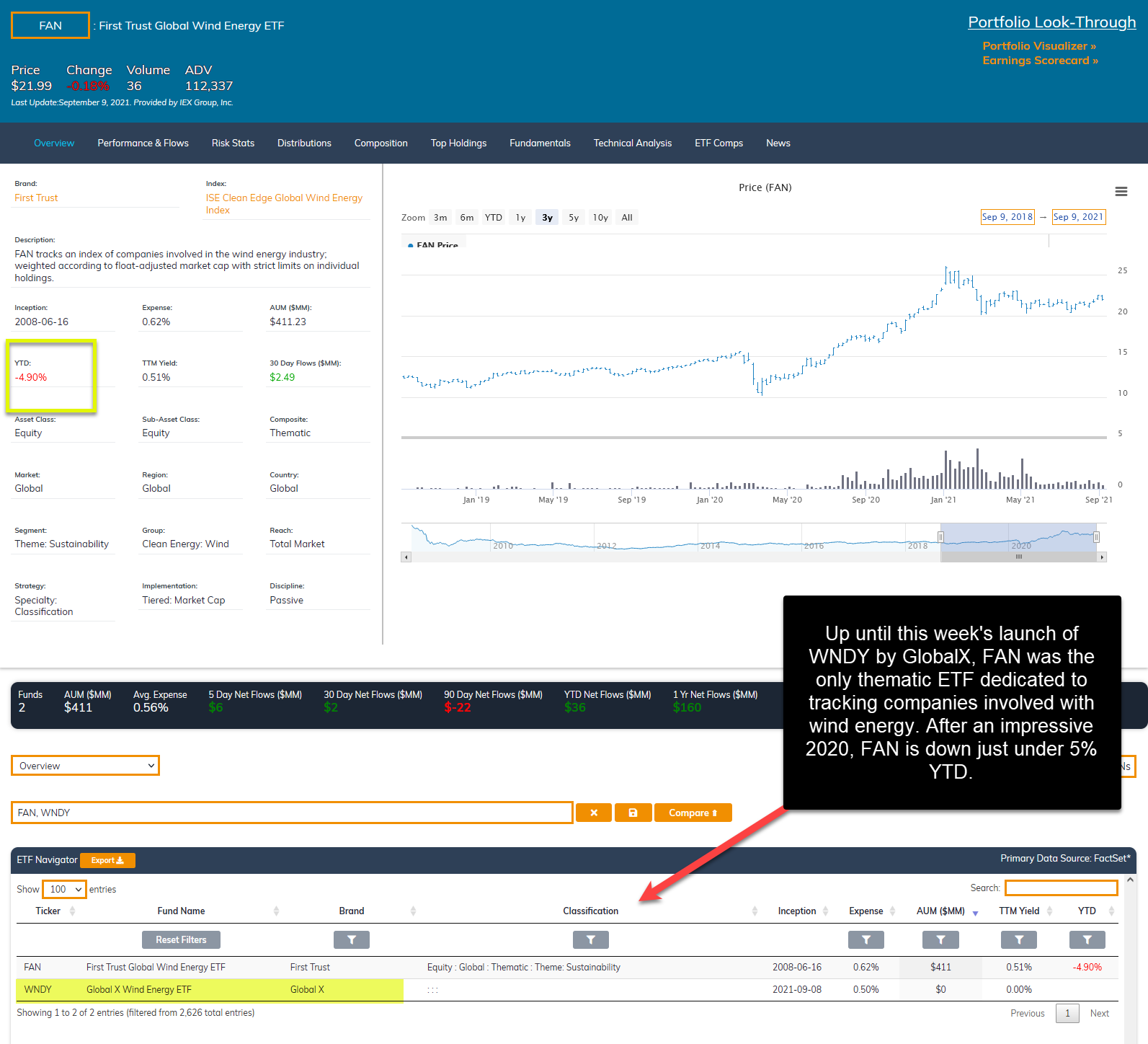Save the ticker list with disk icon

pyautogui.click(x=633, y=813)
